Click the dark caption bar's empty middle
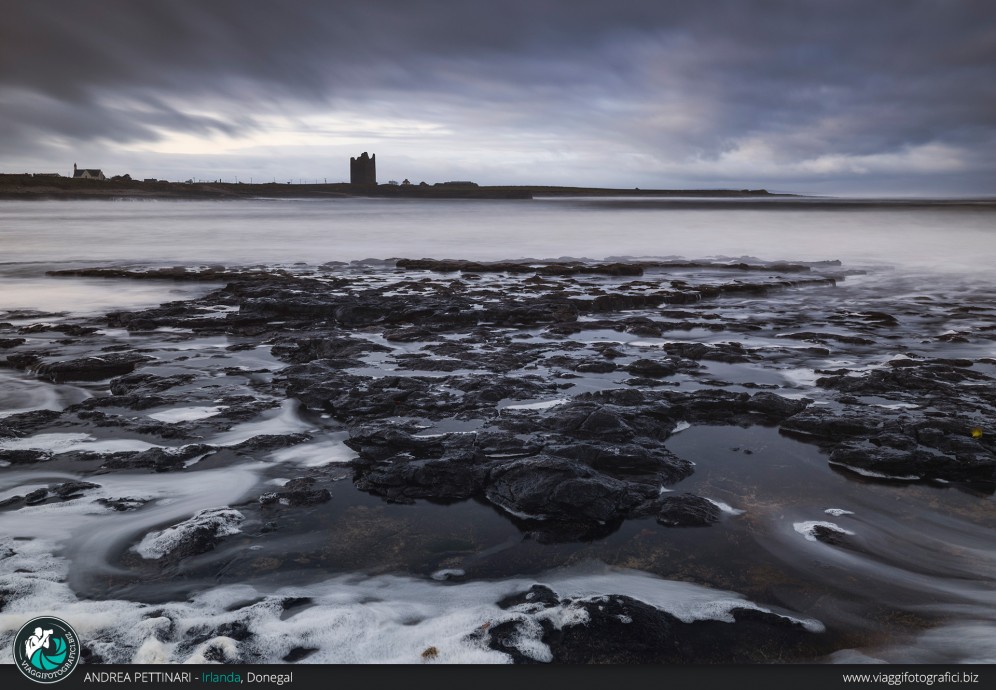Image resolution: width=996 pixels, height=690 pixels. (560, 678)
